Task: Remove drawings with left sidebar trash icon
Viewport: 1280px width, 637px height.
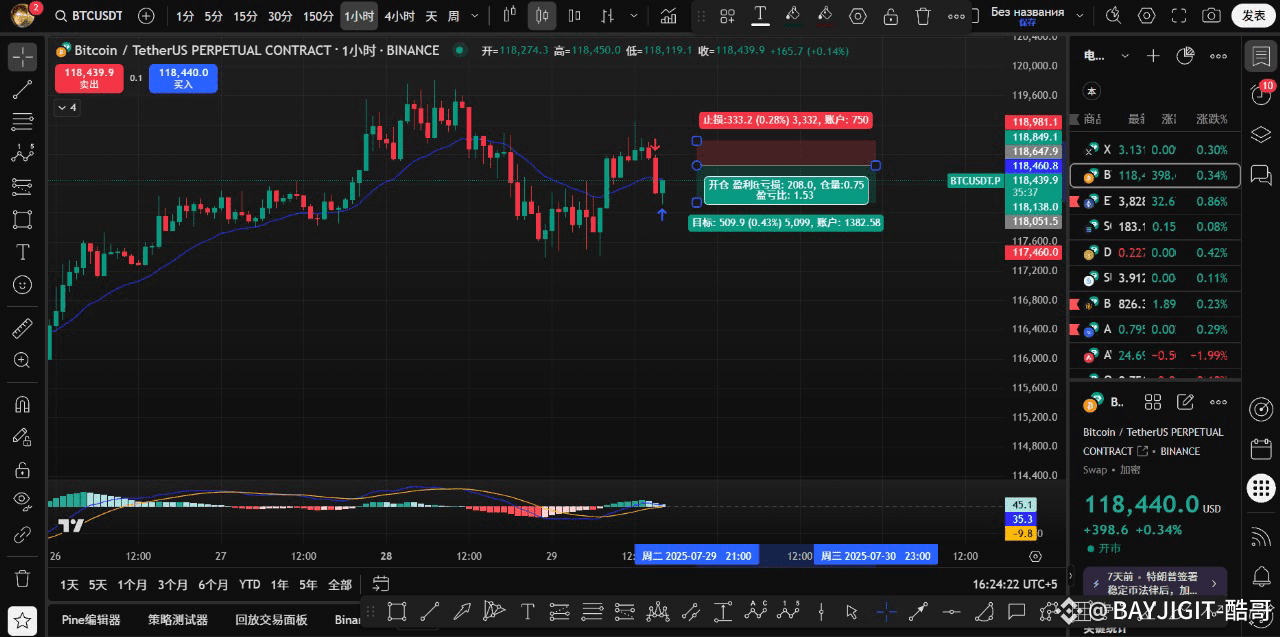Action: click(x=22, y=578)
